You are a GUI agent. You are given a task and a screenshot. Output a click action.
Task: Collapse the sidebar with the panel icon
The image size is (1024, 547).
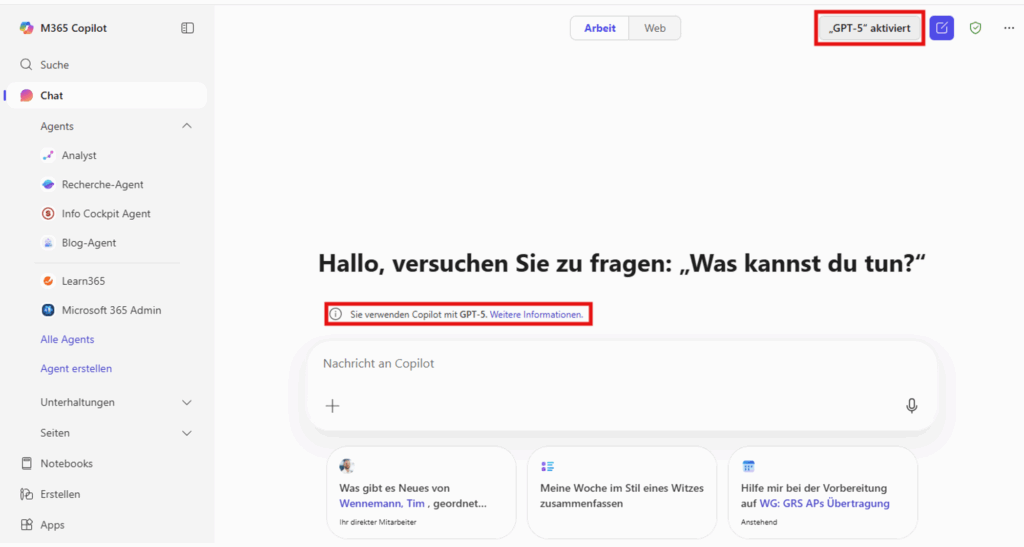pos(187,28)
